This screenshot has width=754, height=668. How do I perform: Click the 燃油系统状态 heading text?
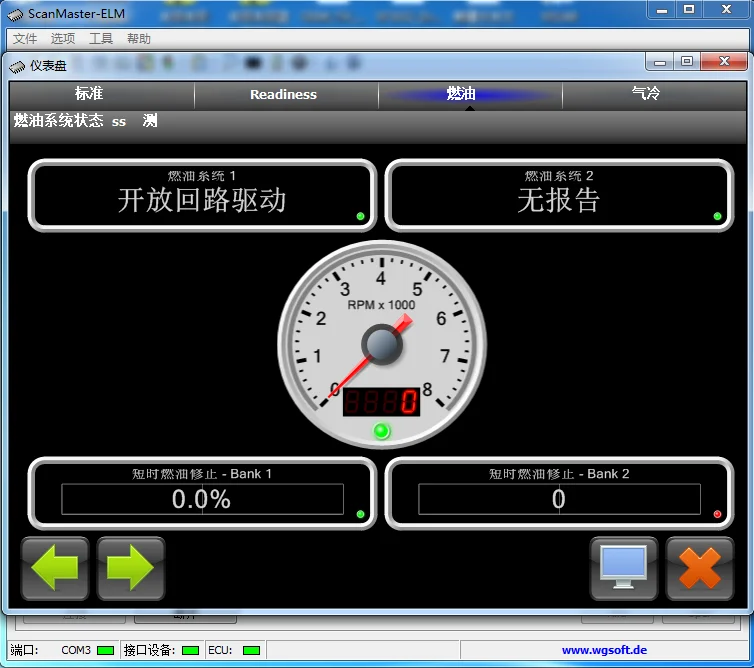(x=58, y=120)
